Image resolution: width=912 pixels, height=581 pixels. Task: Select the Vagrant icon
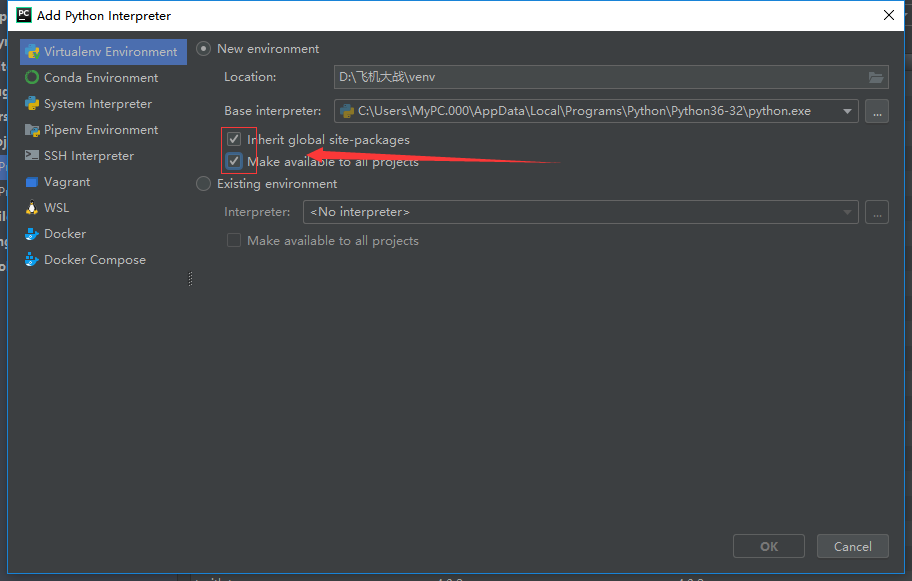32,181
